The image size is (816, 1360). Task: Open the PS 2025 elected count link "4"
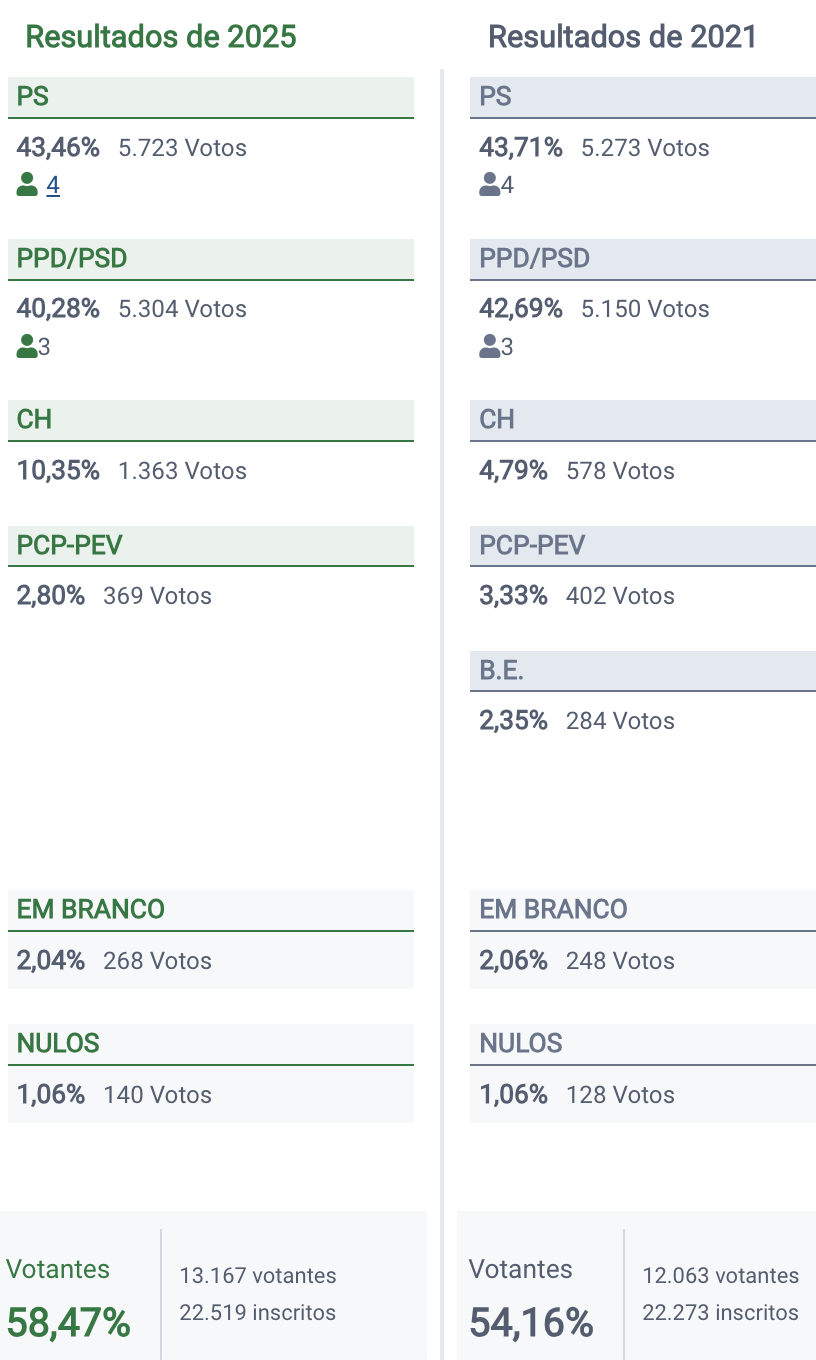[x=53, y=186]
